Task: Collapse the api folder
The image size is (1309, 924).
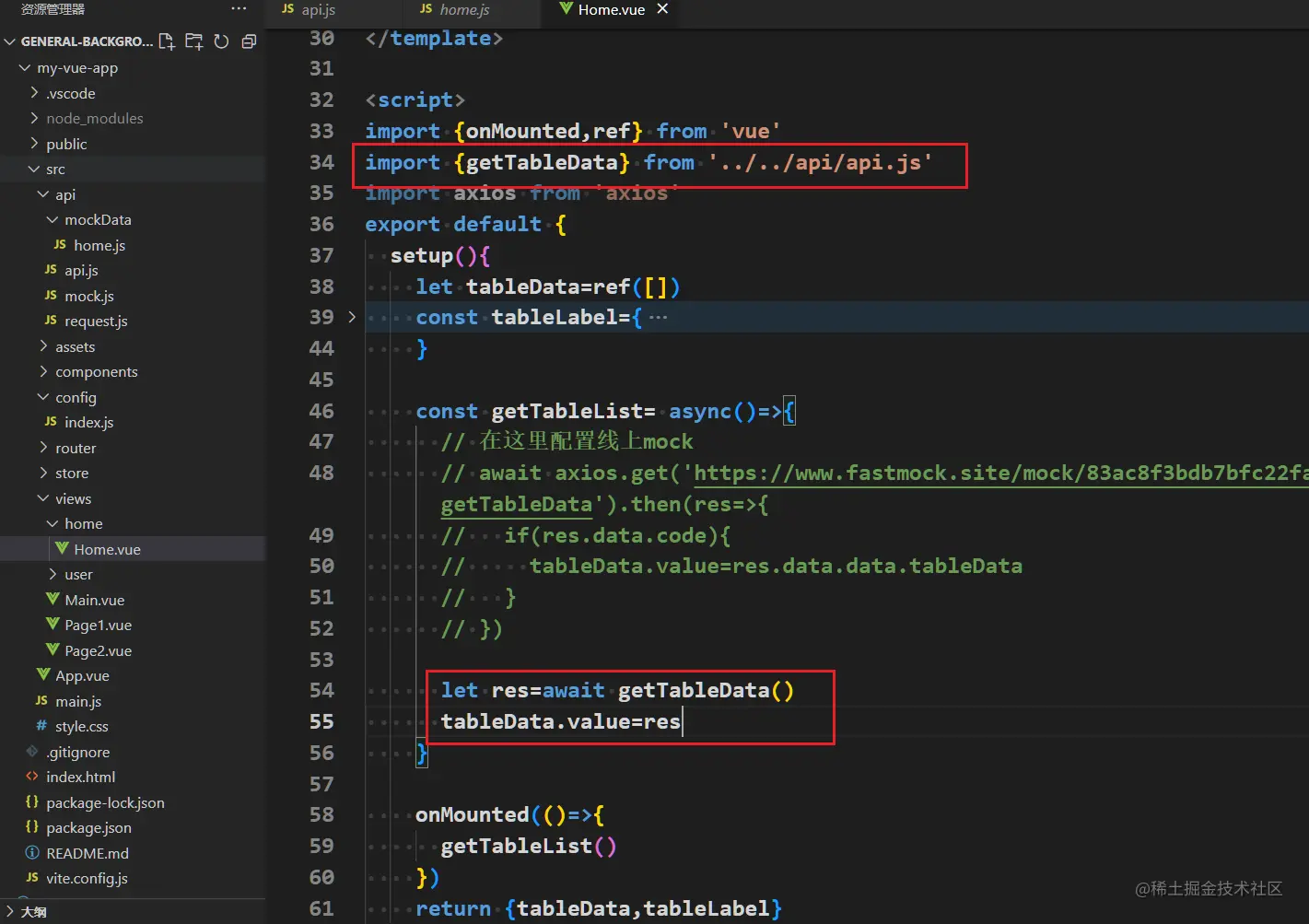Action: pos(43,194)
